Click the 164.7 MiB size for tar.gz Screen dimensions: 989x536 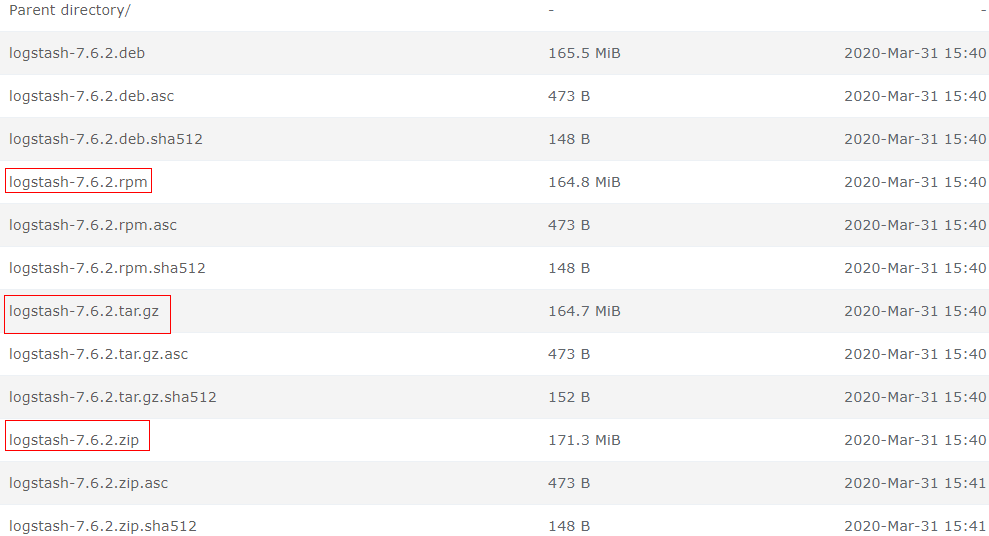[x=584, y=311]
